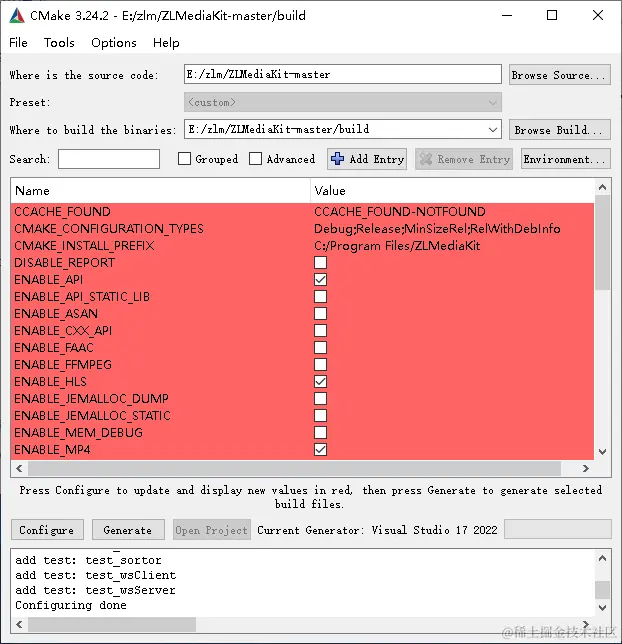Click the generator progress bar
This screenshot has width=622, height=644.
(x=557, y=529)
